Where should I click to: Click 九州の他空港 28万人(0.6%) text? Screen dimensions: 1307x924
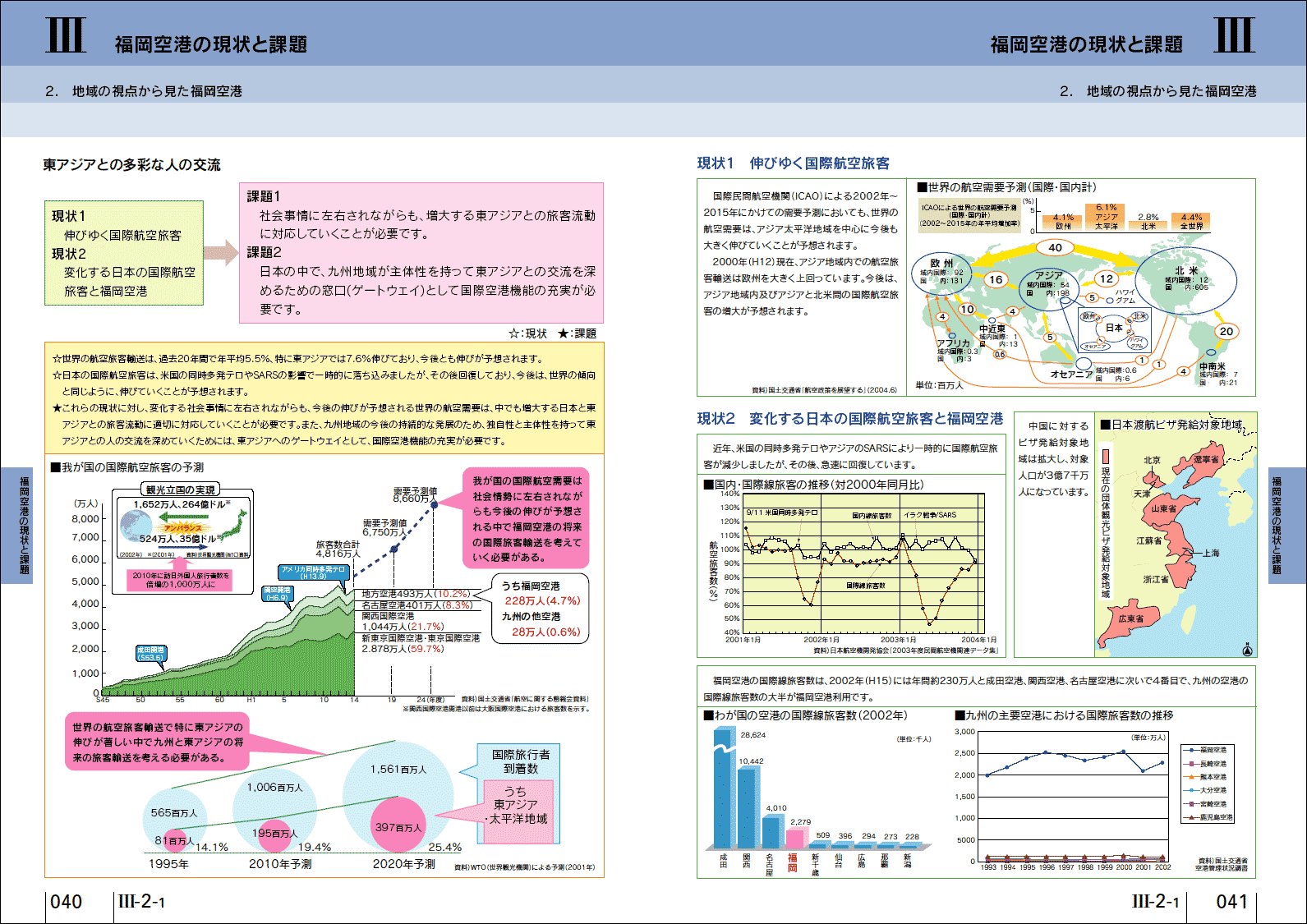tap(541, 624)
